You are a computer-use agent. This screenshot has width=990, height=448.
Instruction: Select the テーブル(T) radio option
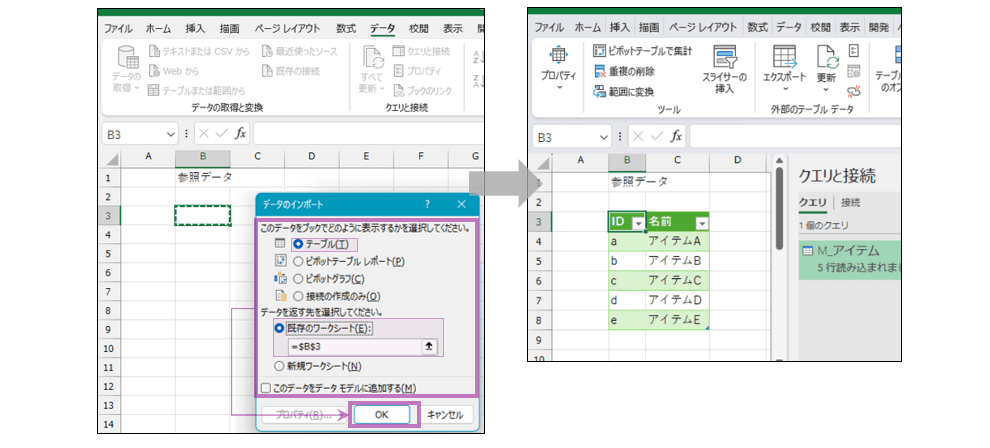pyautogui.click(x=298, y=244)
